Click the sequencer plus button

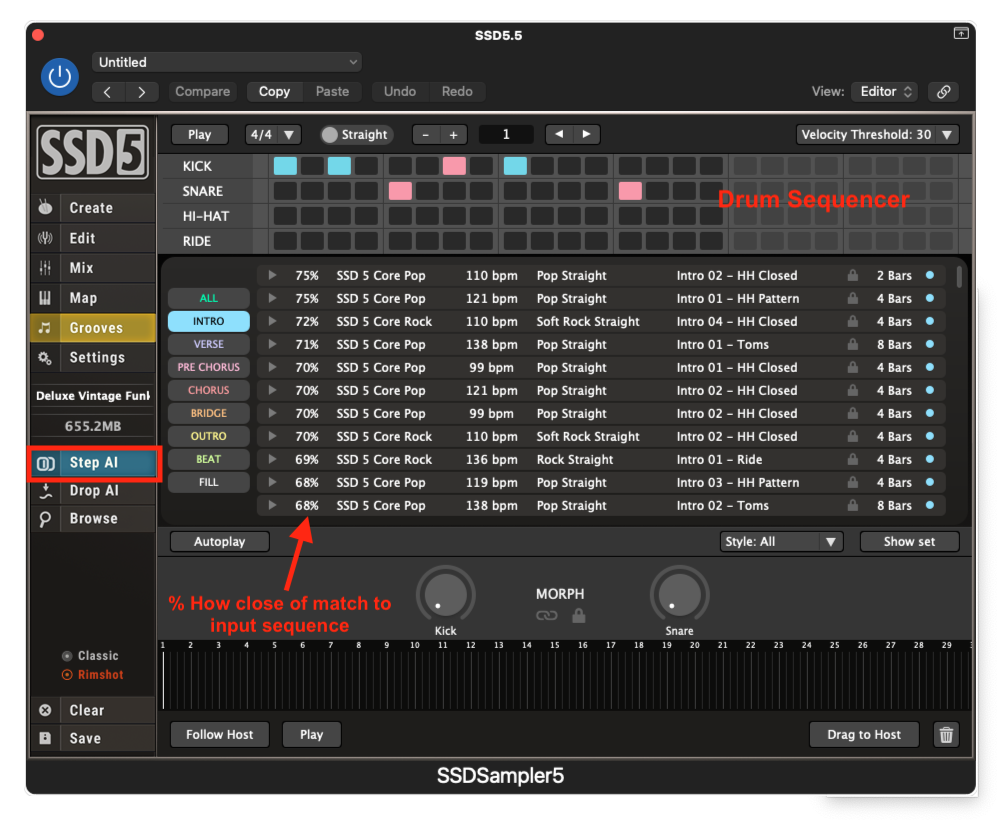(453, 135)
